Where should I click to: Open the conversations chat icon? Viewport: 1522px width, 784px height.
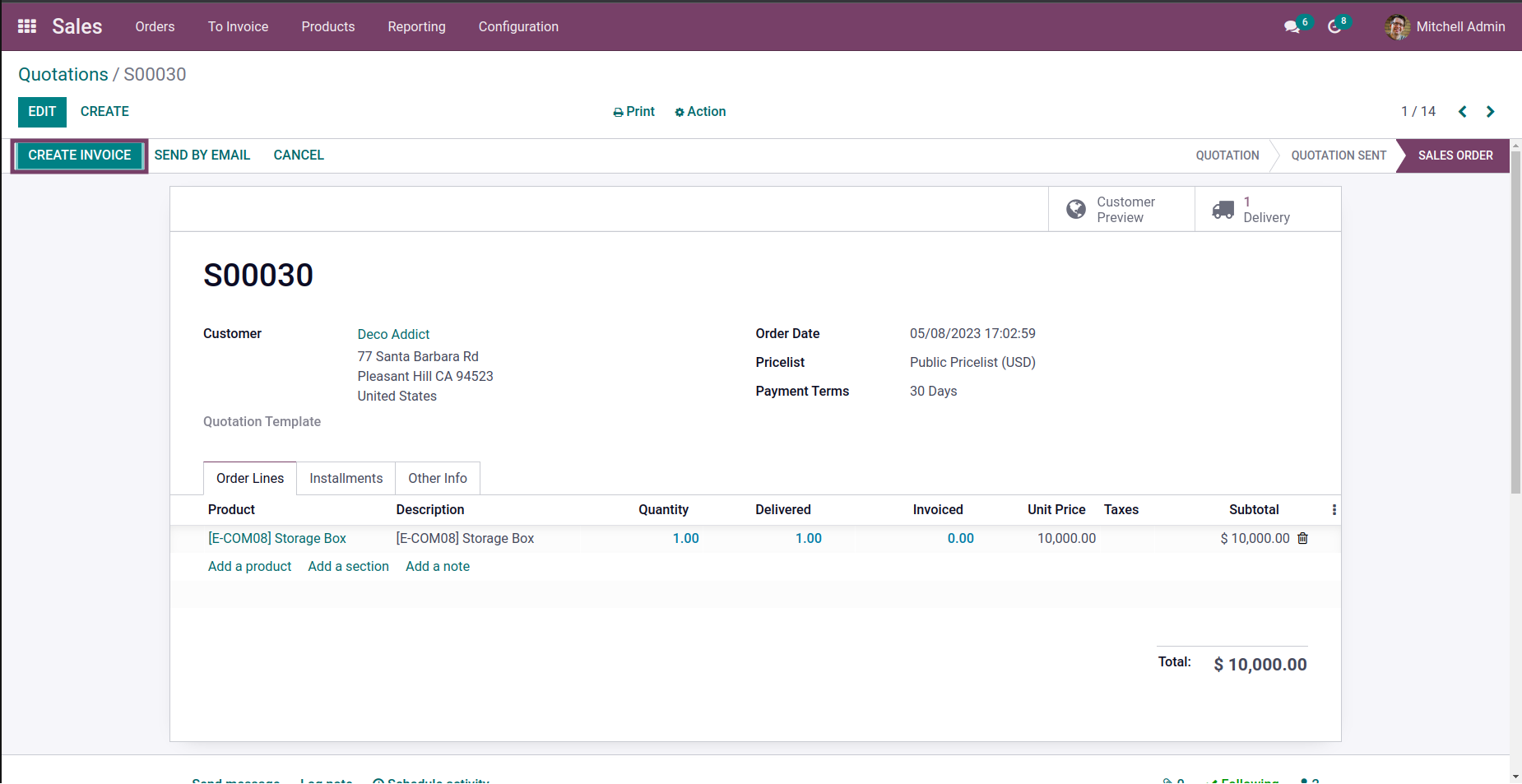1292,27
